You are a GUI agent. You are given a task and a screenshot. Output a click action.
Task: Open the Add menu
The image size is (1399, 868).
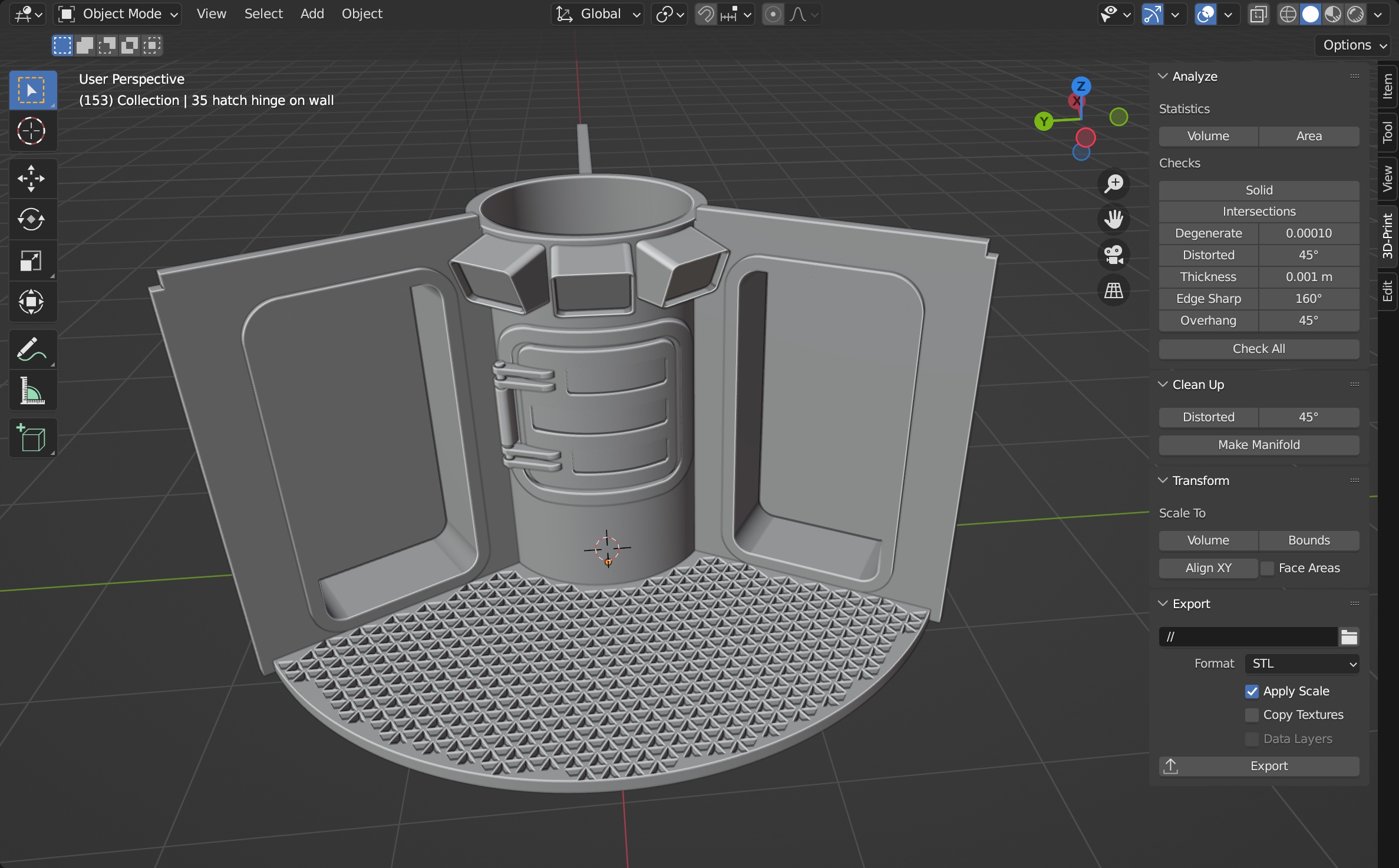pos(312,14)
